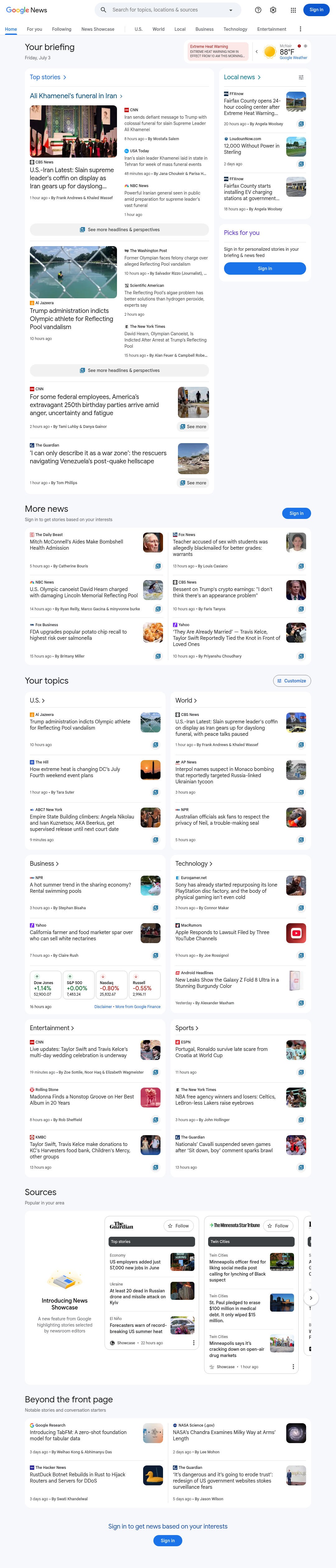The width and height of the screenshot is (336, 1568).
Task: Click the Russell stock chip
Action: pos(145,985)
